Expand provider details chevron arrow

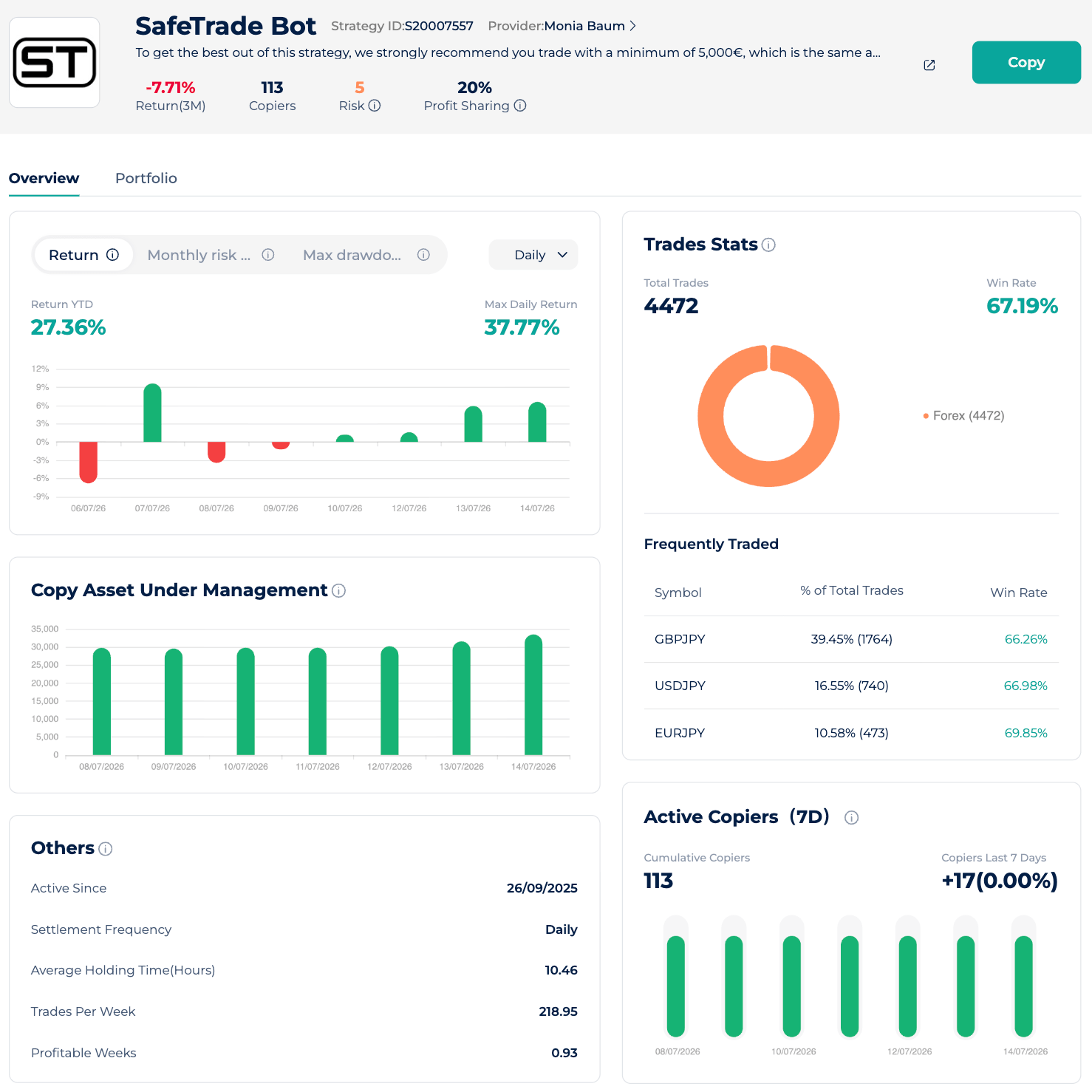coord(632,26)
